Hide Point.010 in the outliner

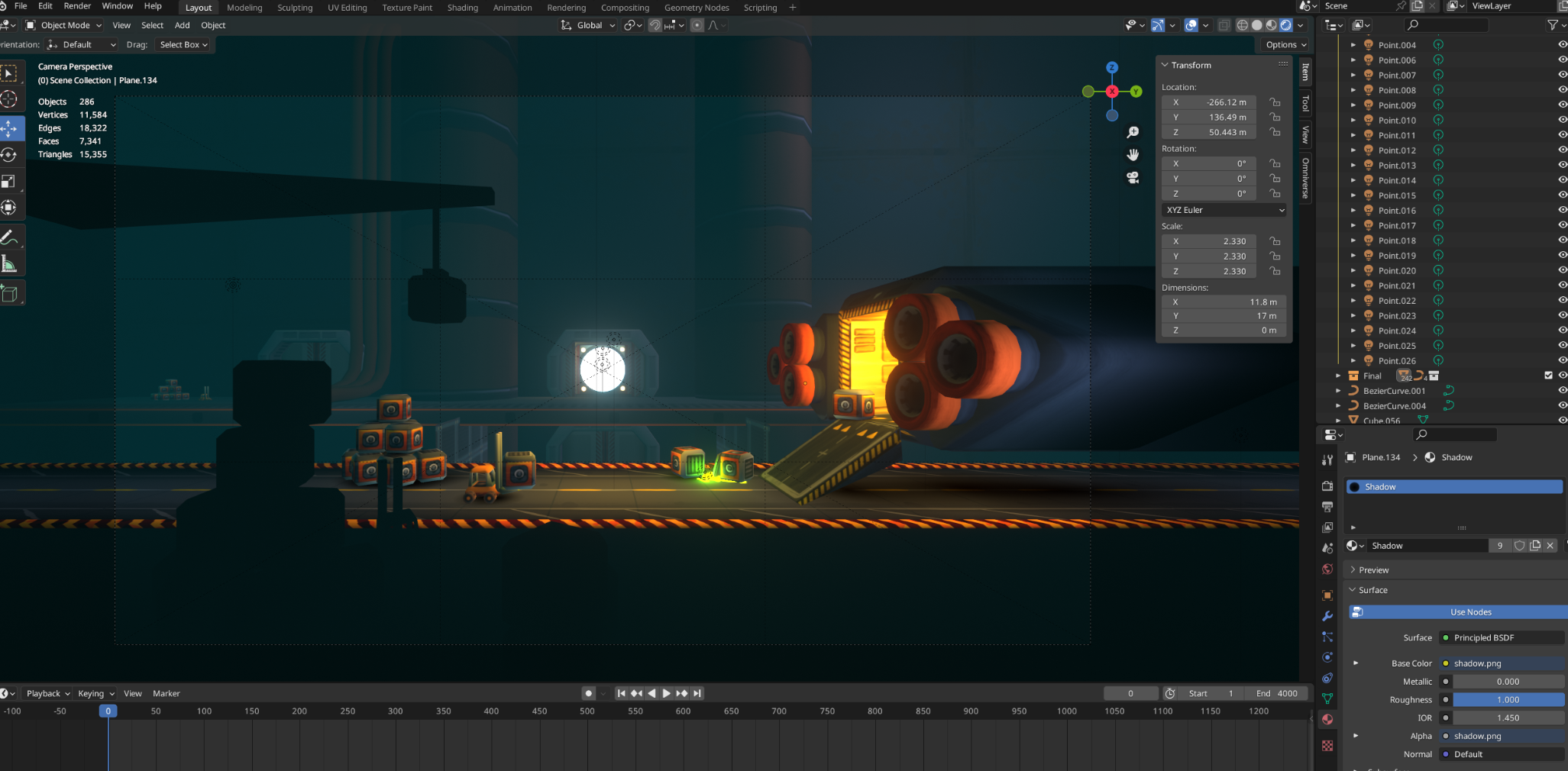pyautogui.click(x=1562, y=120)
